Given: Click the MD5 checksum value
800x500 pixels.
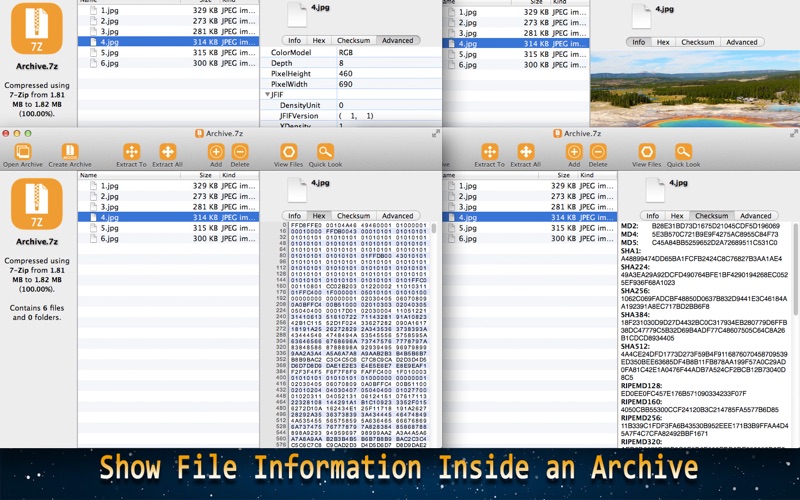Looking at the screenshot, I should [x=714, y=242].
